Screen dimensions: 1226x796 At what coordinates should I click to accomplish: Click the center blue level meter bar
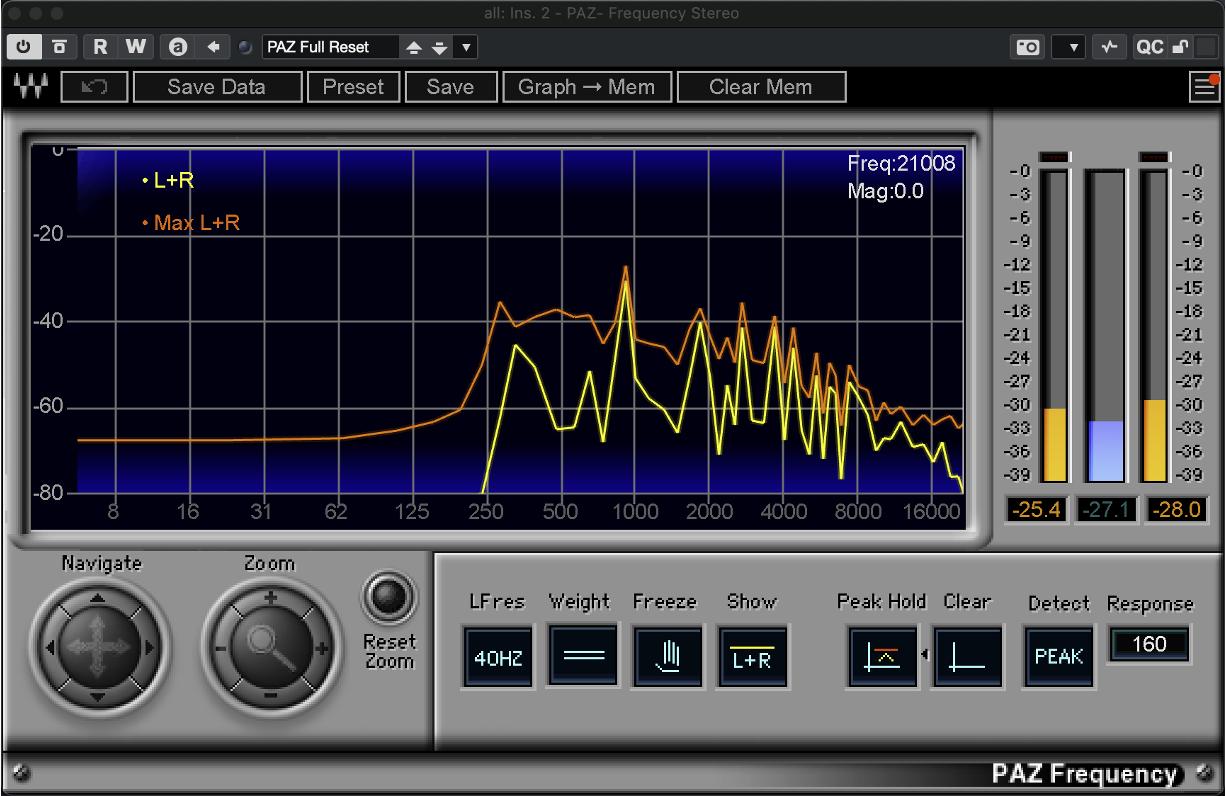pos(1105,325)
